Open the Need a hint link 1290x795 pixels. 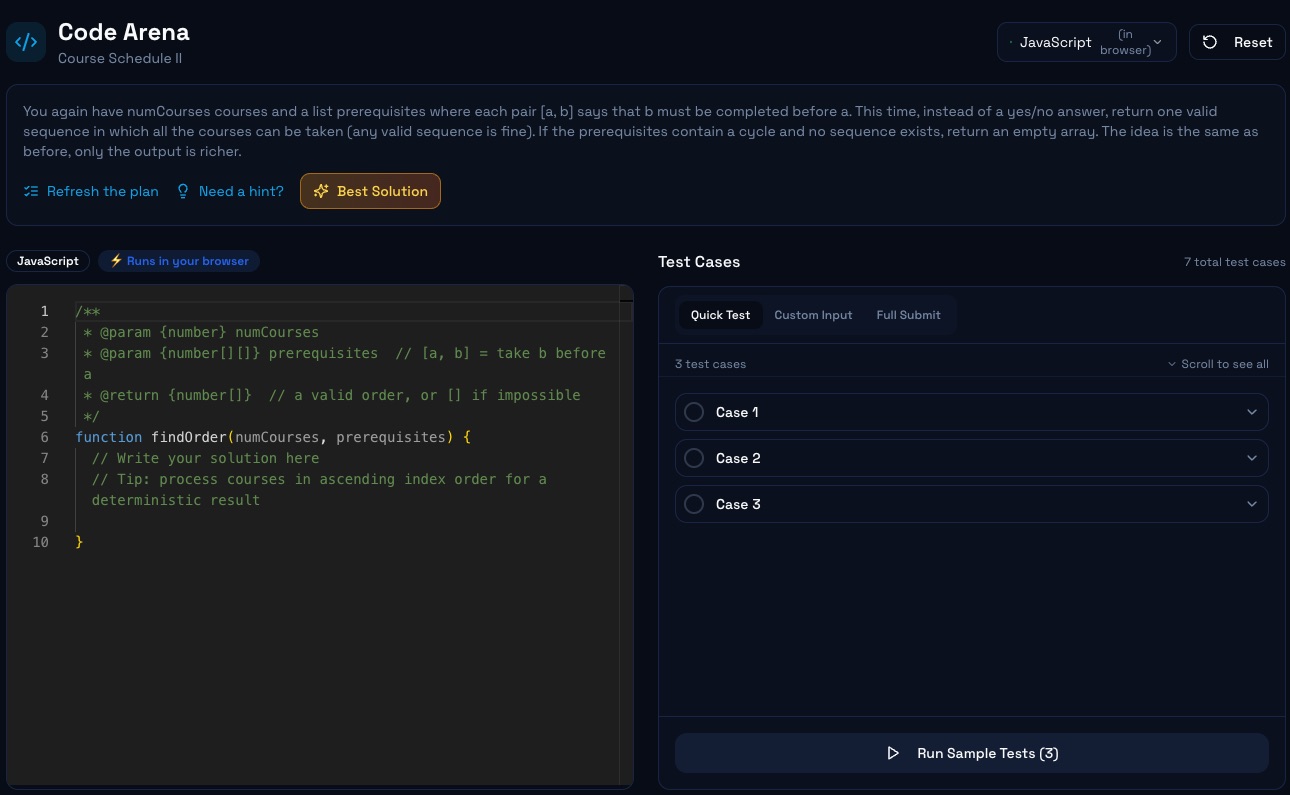pyautogui.click(x=230, y=191)
